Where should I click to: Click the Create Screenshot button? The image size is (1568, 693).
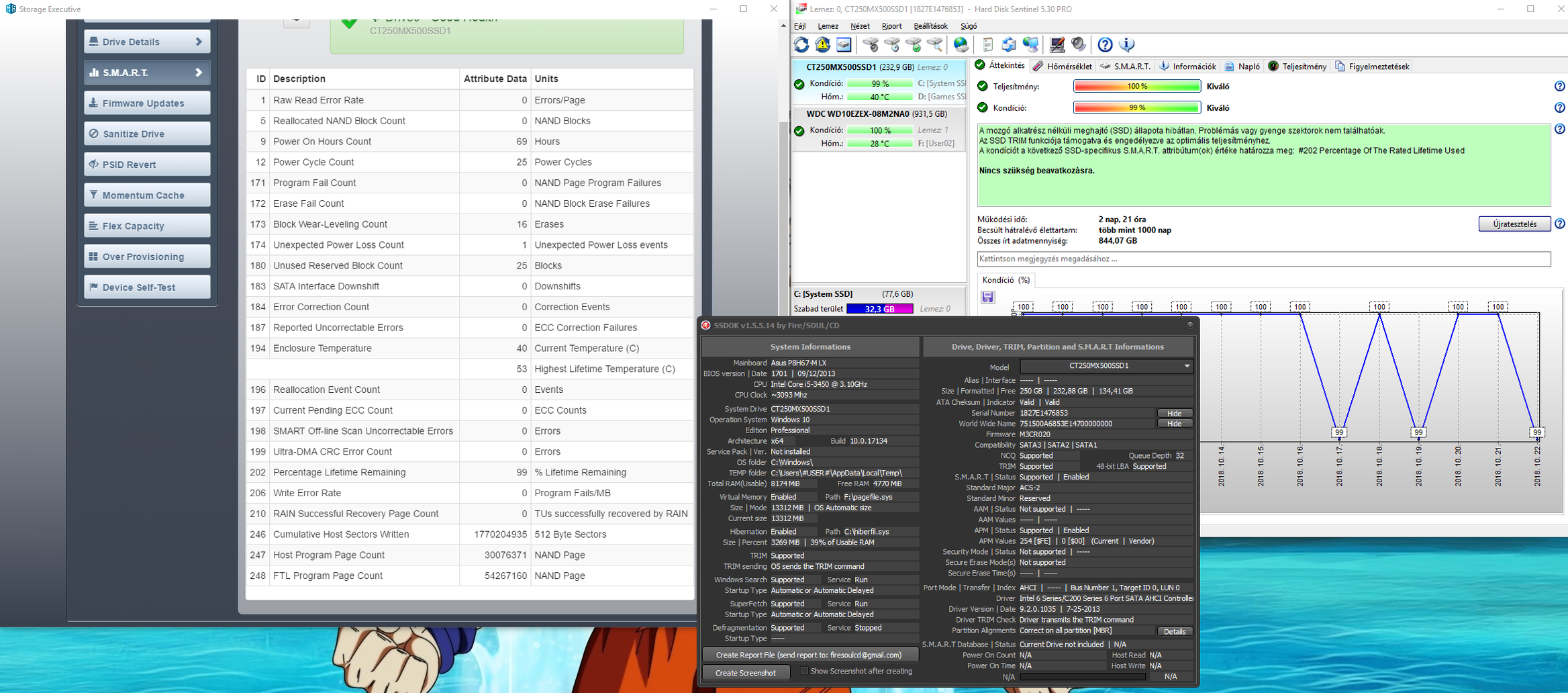tap(746, 673)
